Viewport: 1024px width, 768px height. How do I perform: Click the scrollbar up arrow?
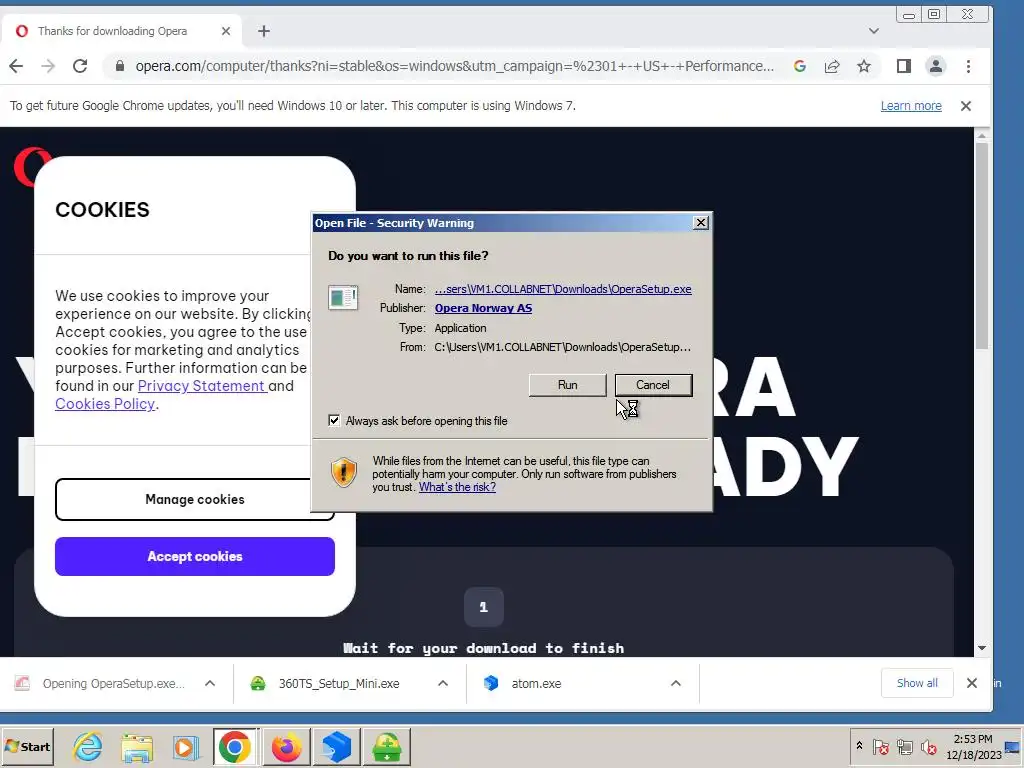[982, 135]
